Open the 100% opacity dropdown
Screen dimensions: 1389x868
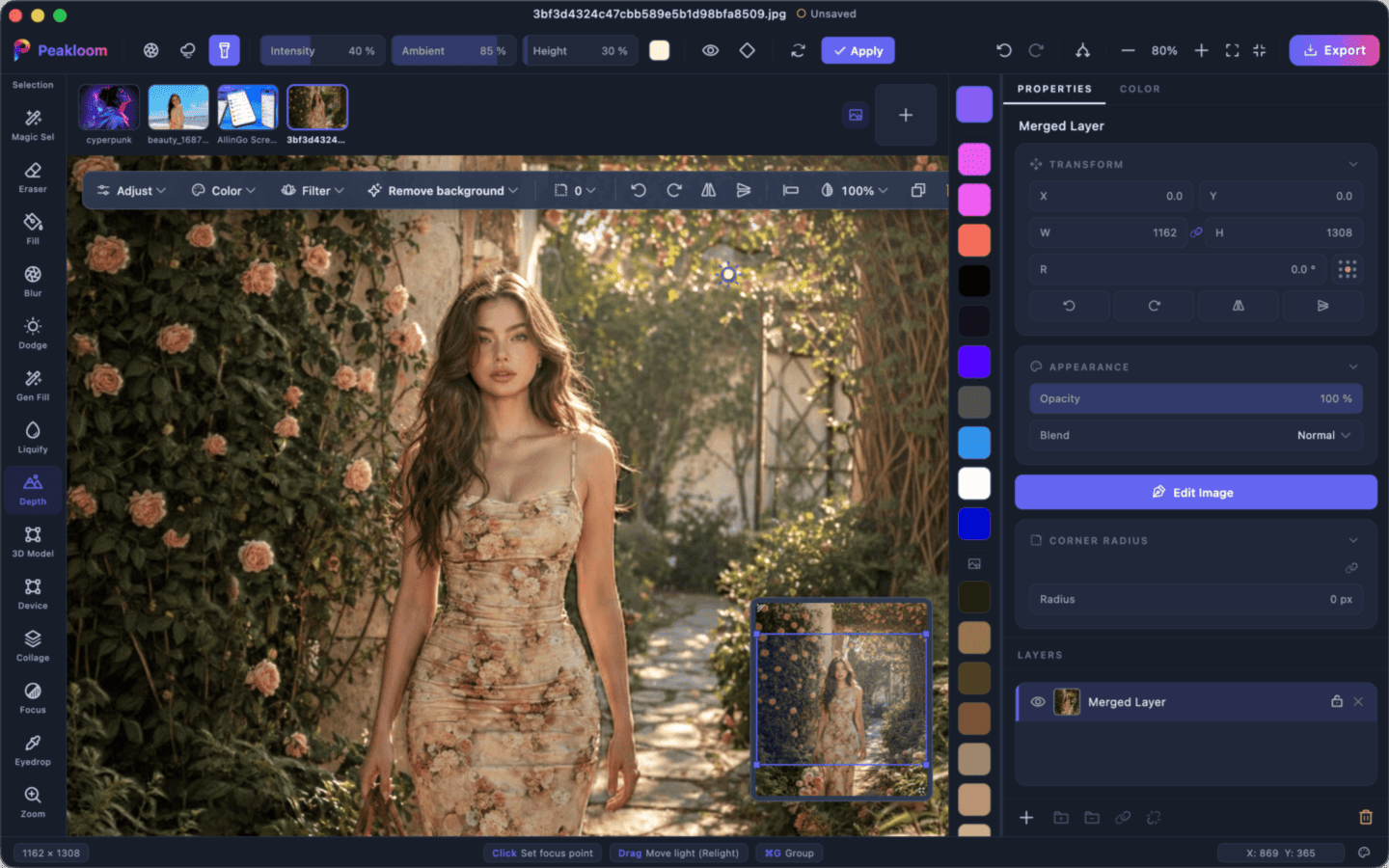(855, 190)
